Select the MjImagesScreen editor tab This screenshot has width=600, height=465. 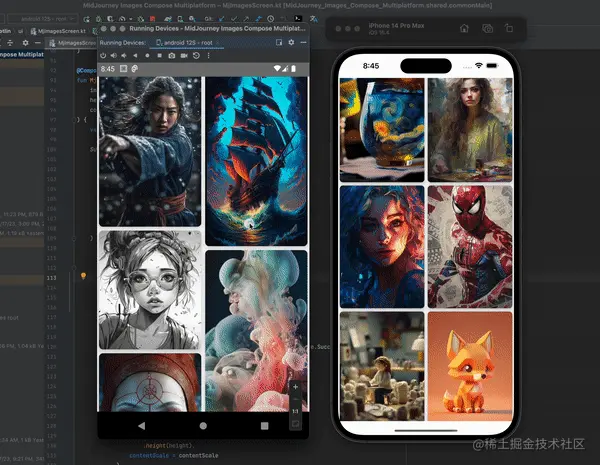[x=72, y=43]
